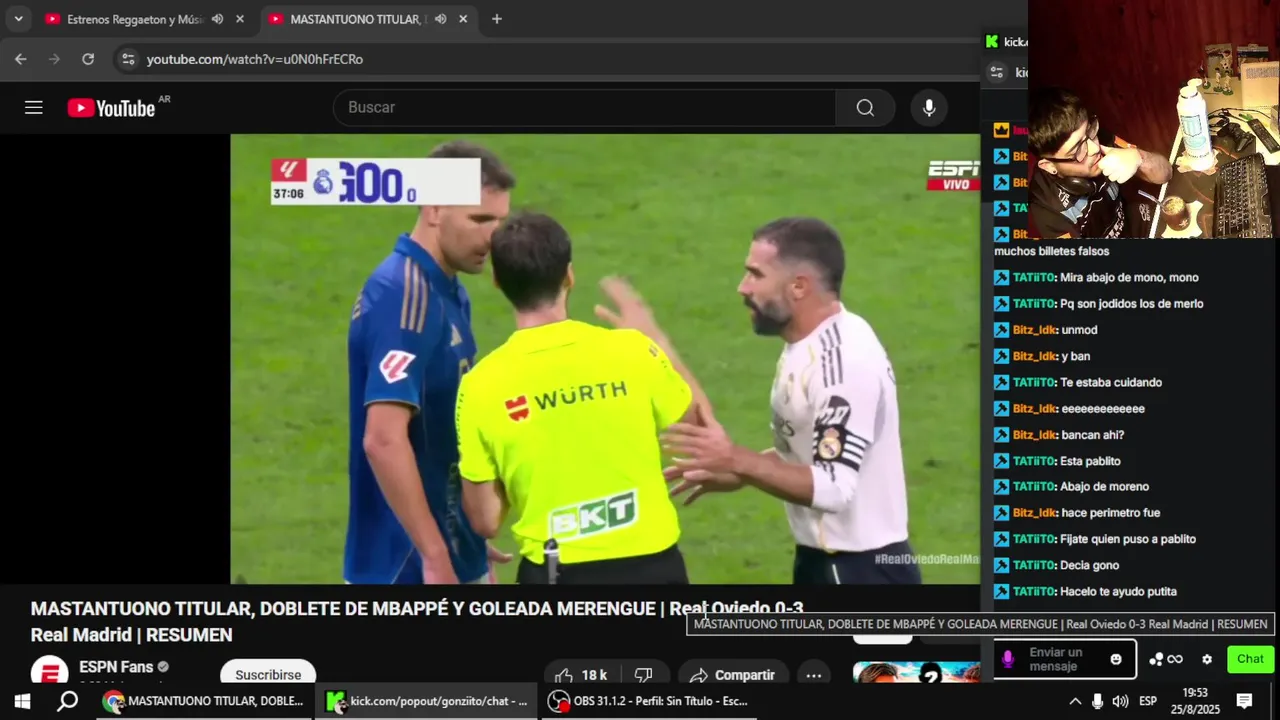Click the Kick logo in chat popout
Screen dimensions: 1280x720
[x=992, y=41]
